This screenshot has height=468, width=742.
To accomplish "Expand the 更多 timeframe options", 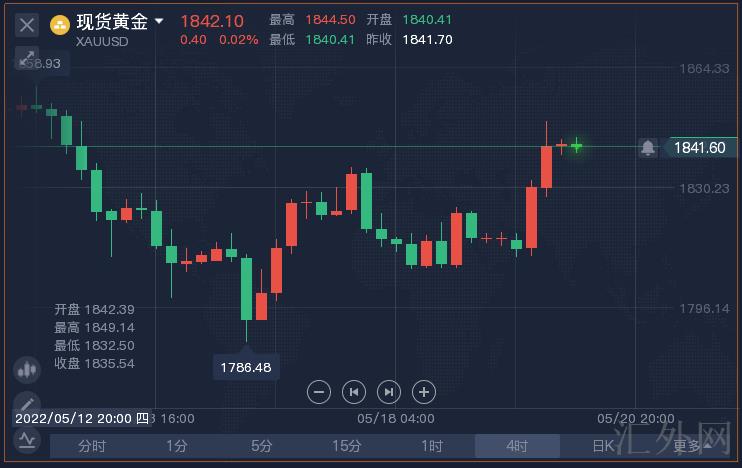I will pos(690,446).
